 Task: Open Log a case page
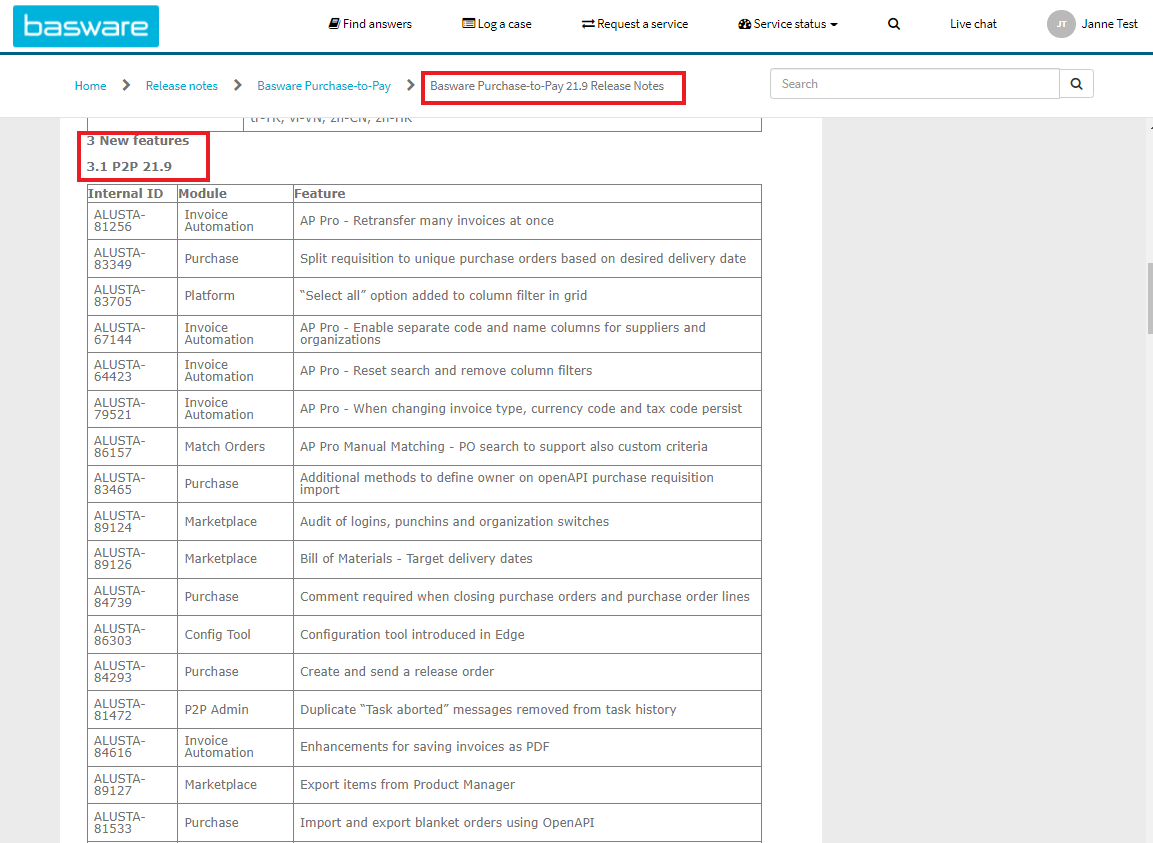[x=496, y=24]
